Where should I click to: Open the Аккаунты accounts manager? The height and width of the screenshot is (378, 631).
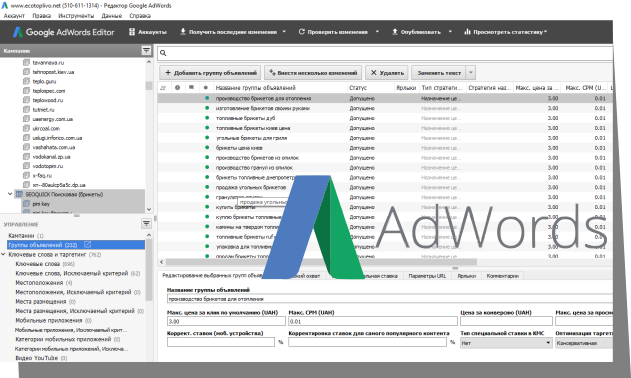(147, 32)
